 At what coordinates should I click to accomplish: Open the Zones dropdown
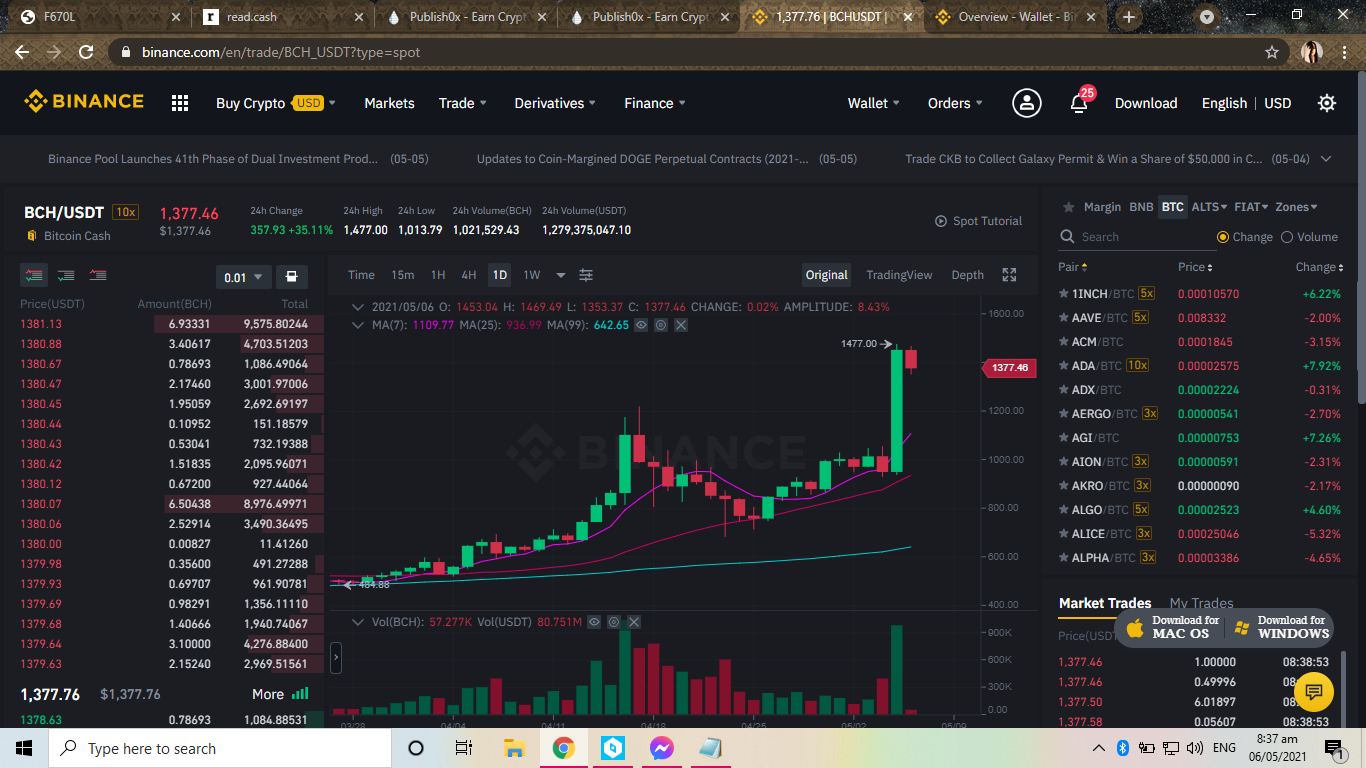[1296, 207]
